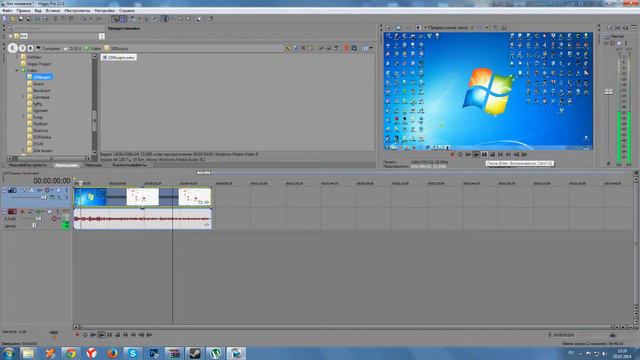
Task: Switch to the Медиафайлы проекта tab
Action: (x=28, y=165)
